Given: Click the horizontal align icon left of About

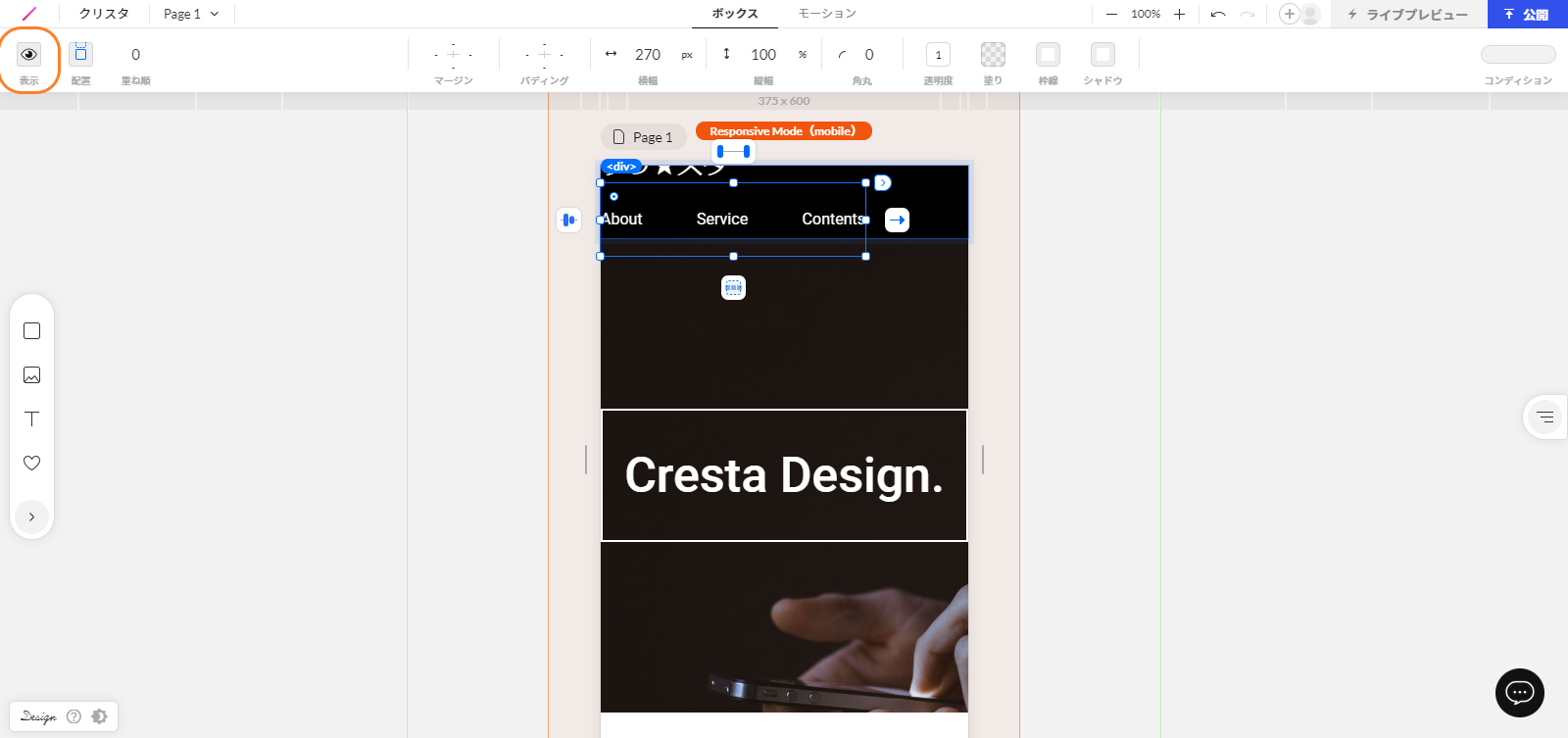Looking at the screenshot, I should tap(568, 220).
